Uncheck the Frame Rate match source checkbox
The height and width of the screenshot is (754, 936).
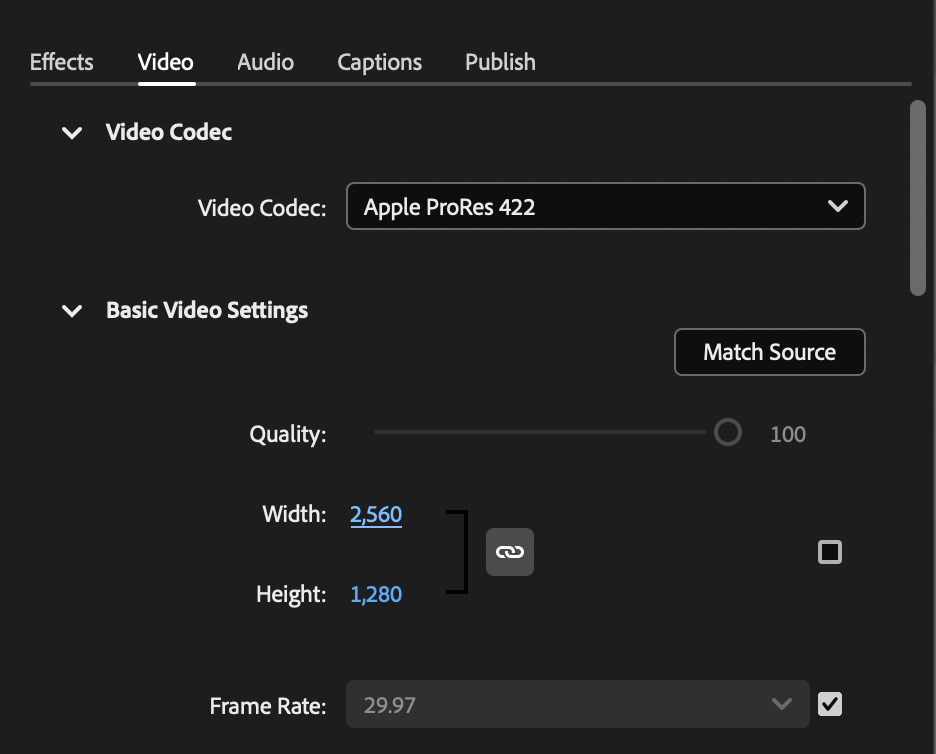(x=830, y=704)
